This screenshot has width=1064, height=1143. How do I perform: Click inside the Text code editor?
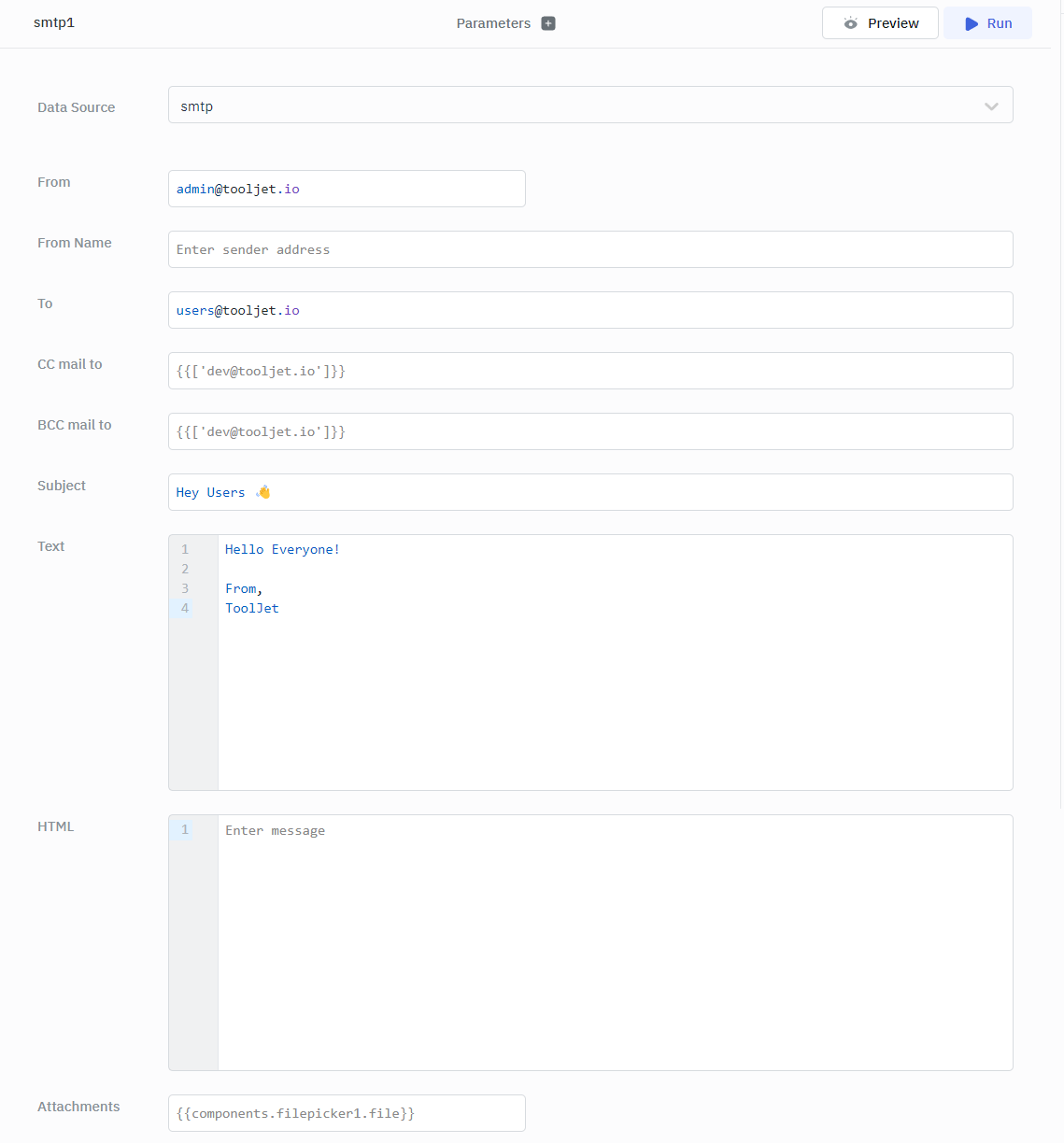point(615,700)
